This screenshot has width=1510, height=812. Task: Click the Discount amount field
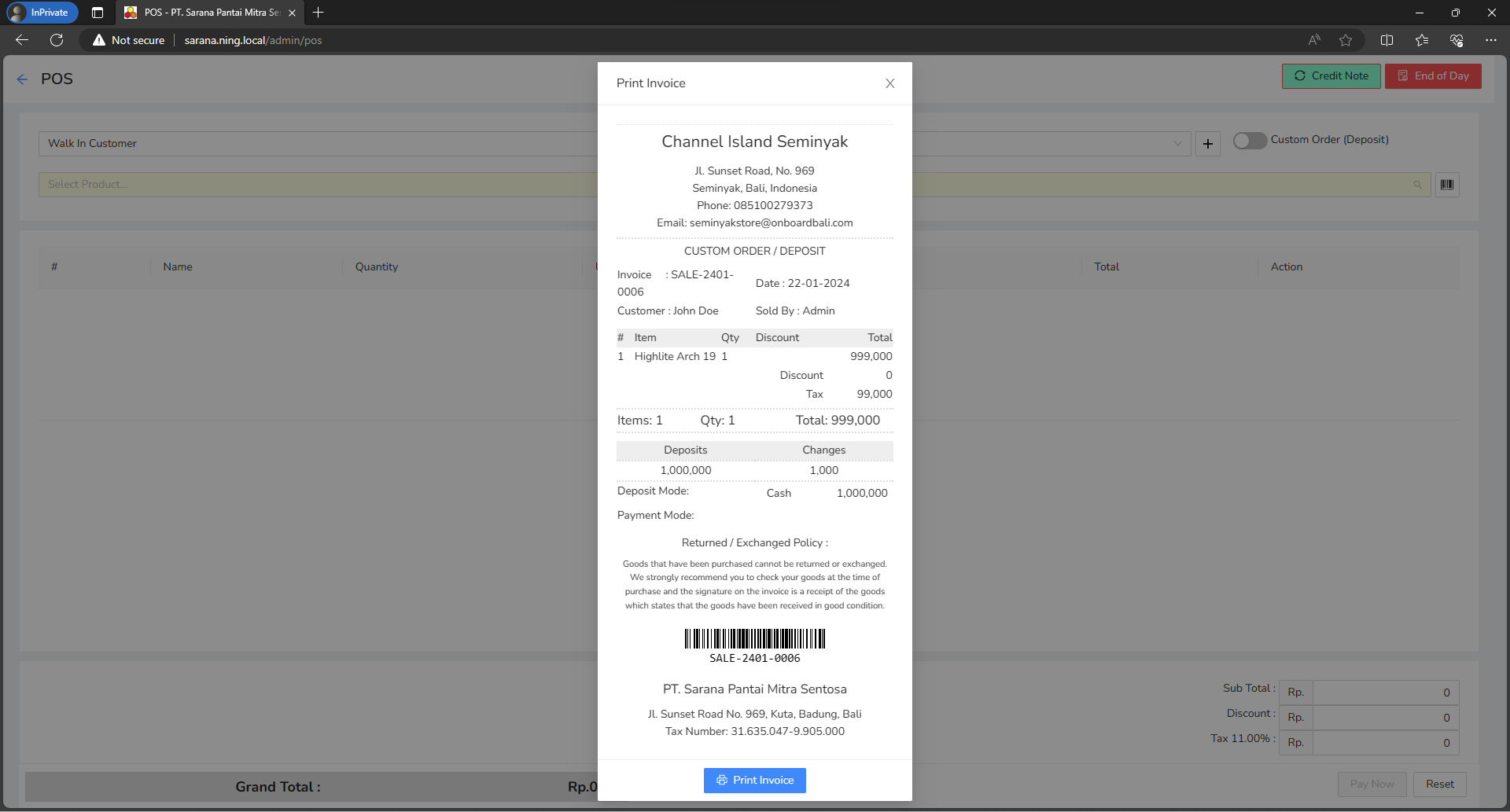point(1386,718)
